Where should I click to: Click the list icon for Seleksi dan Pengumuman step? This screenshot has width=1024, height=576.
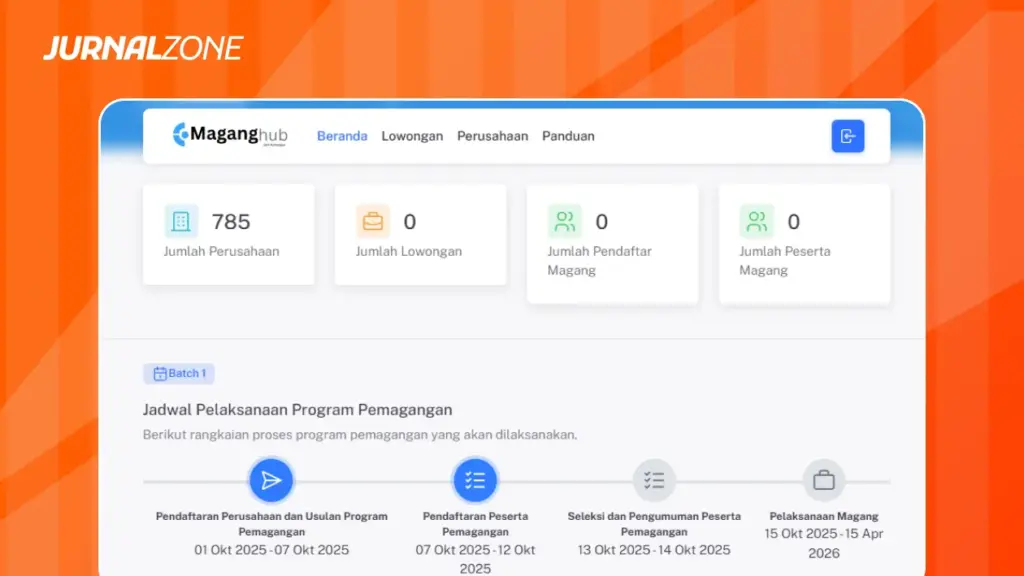654,479
